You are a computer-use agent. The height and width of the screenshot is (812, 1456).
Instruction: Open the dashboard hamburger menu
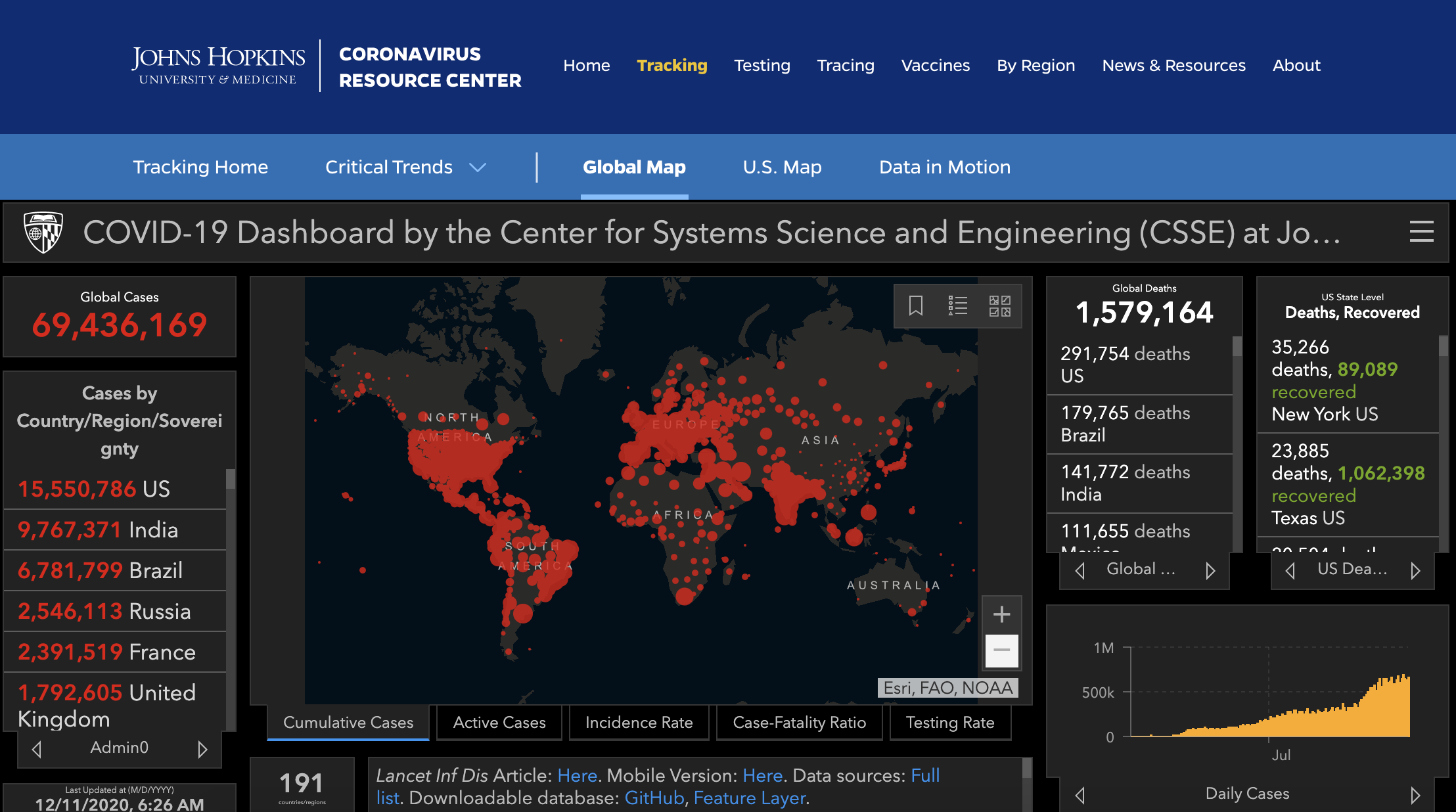[x=1421, y=232]
